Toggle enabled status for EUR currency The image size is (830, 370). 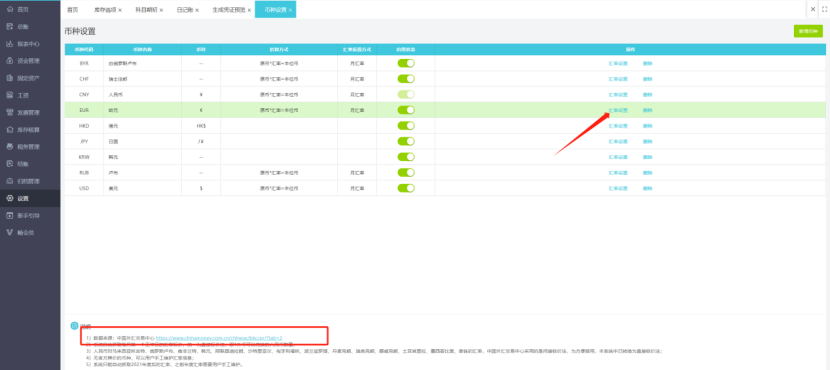(406, 110)
